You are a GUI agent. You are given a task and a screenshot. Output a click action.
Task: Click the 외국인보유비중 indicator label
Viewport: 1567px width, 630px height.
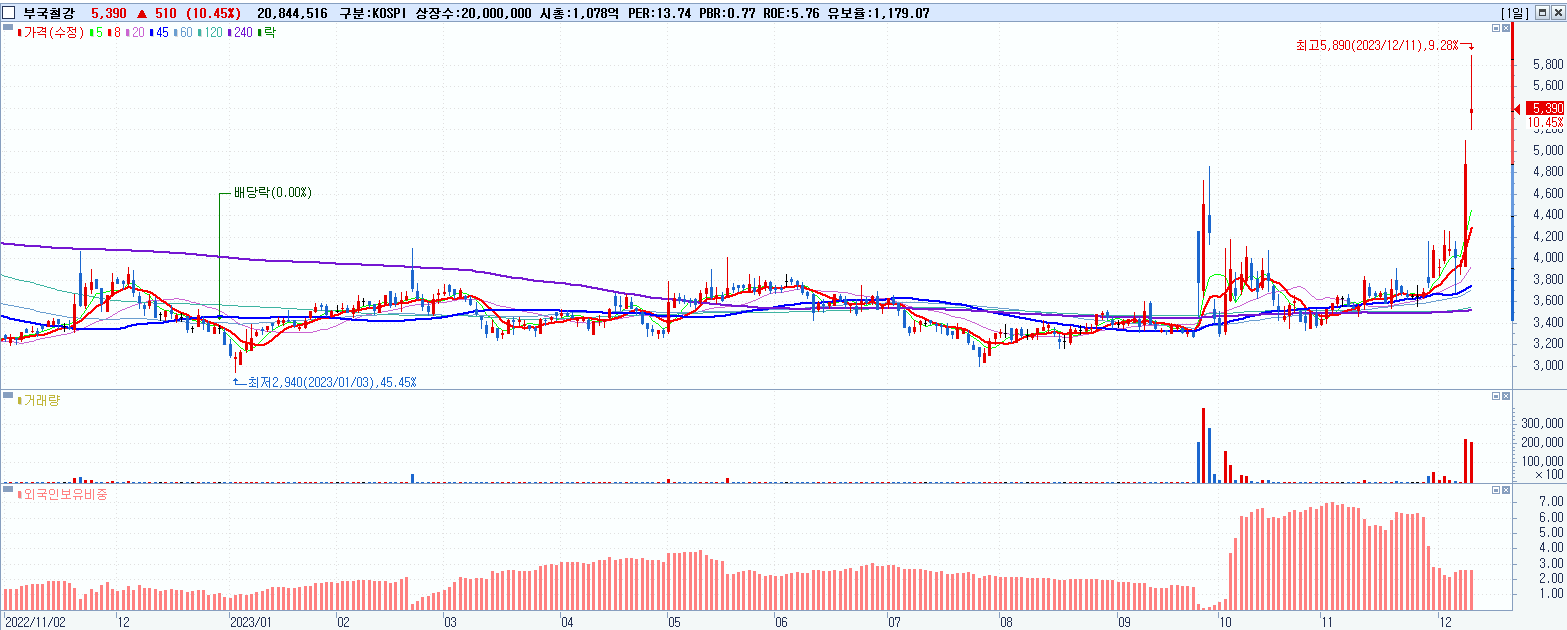(x=62, y=494)
